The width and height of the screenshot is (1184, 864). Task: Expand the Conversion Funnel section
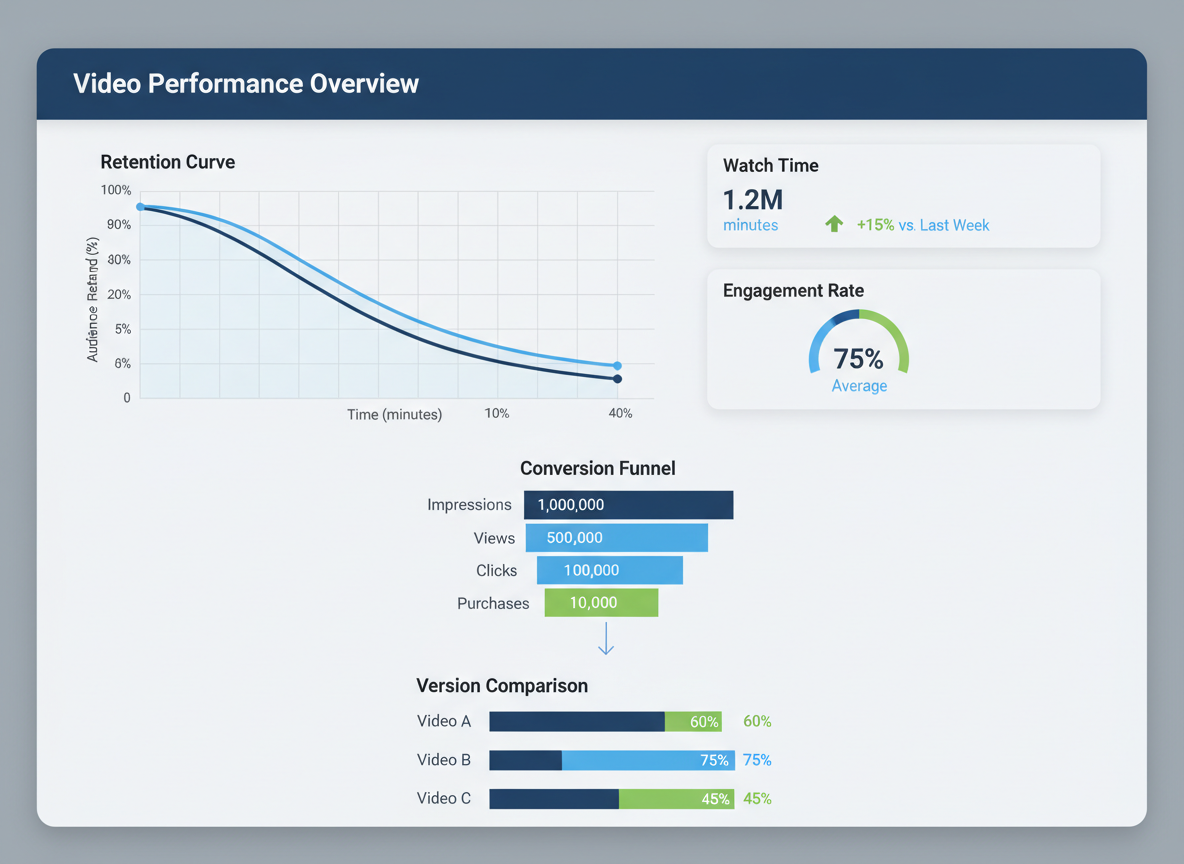(x=597, y=468)
